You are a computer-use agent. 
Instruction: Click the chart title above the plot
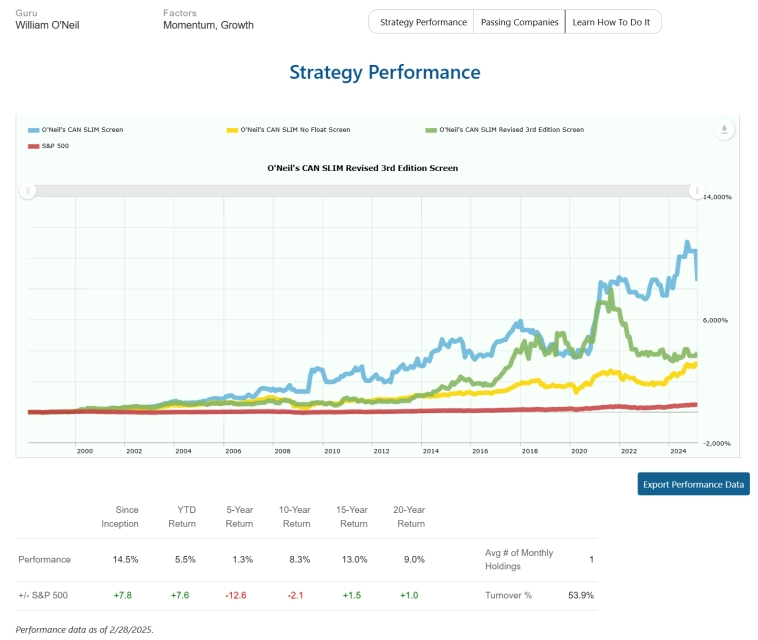click(x=362, y=168)
